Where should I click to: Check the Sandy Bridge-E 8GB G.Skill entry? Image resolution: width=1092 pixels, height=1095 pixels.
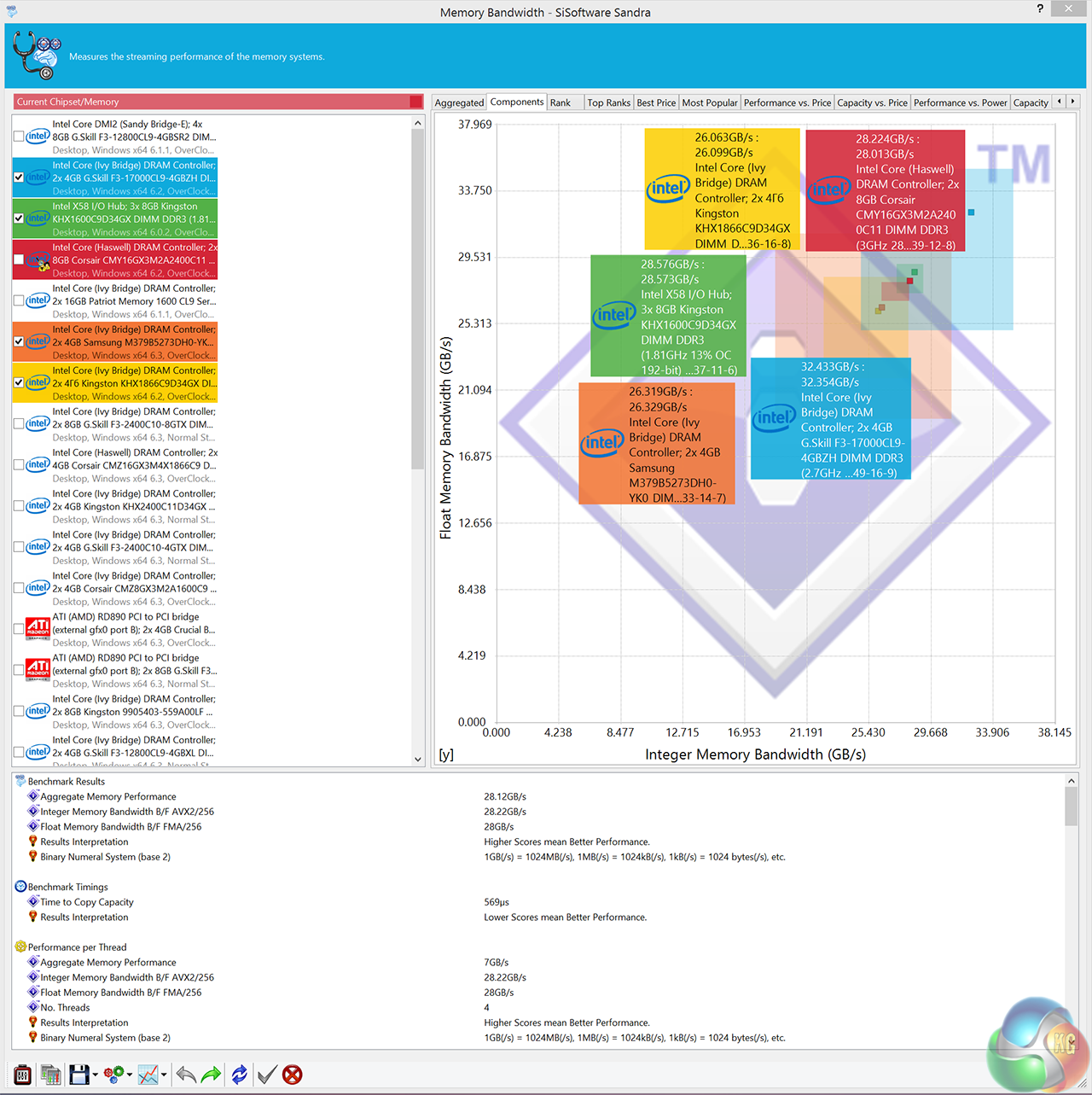click(19, 137)
